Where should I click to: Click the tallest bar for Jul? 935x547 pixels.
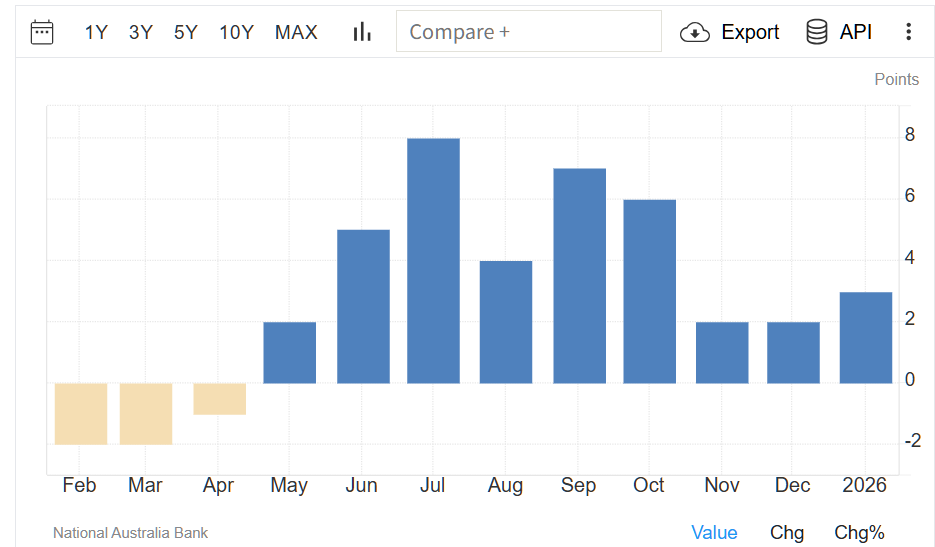[x=433, y=260]
